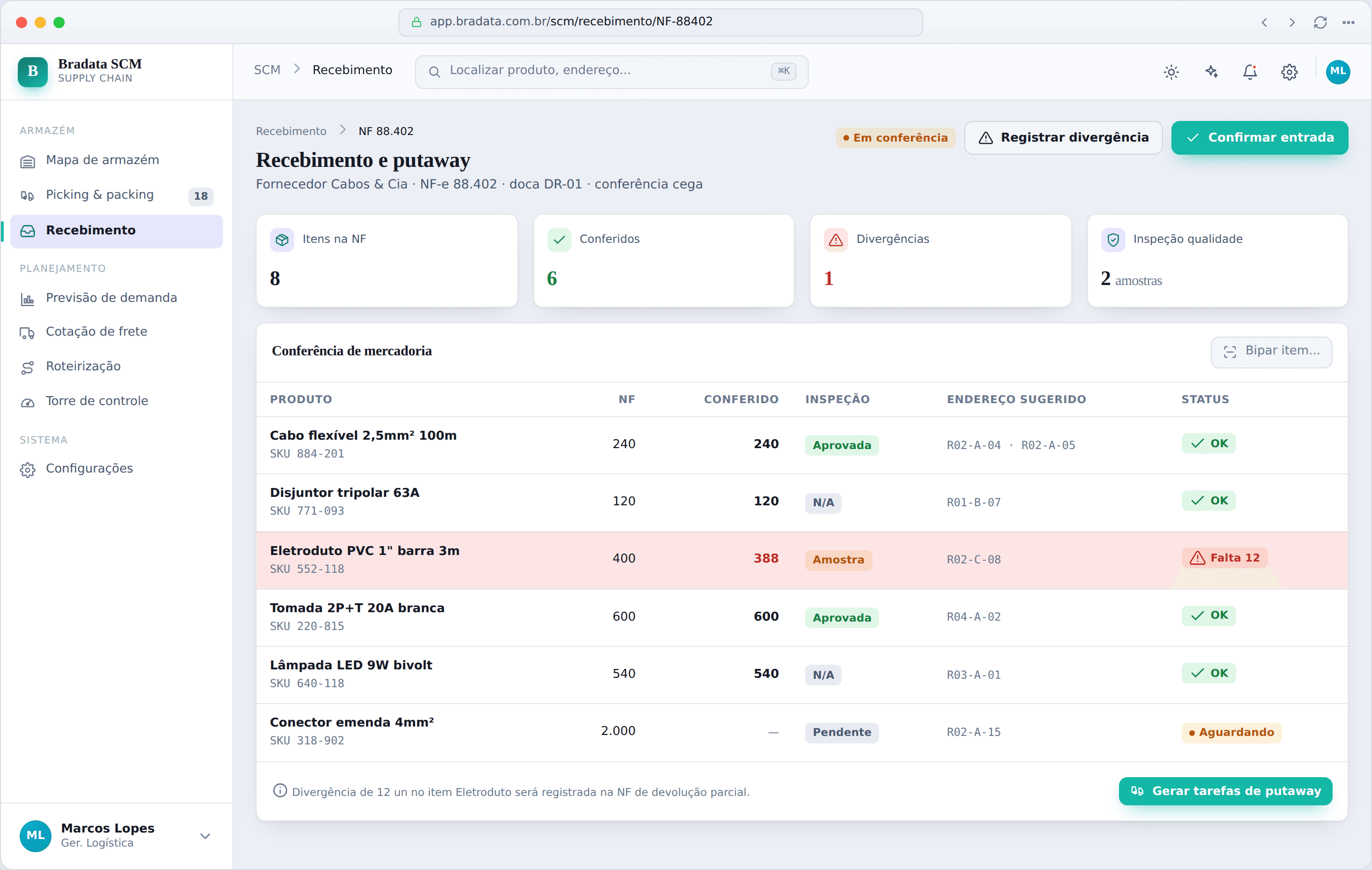Click the Picking & packing 18 badge

(201, 196)
